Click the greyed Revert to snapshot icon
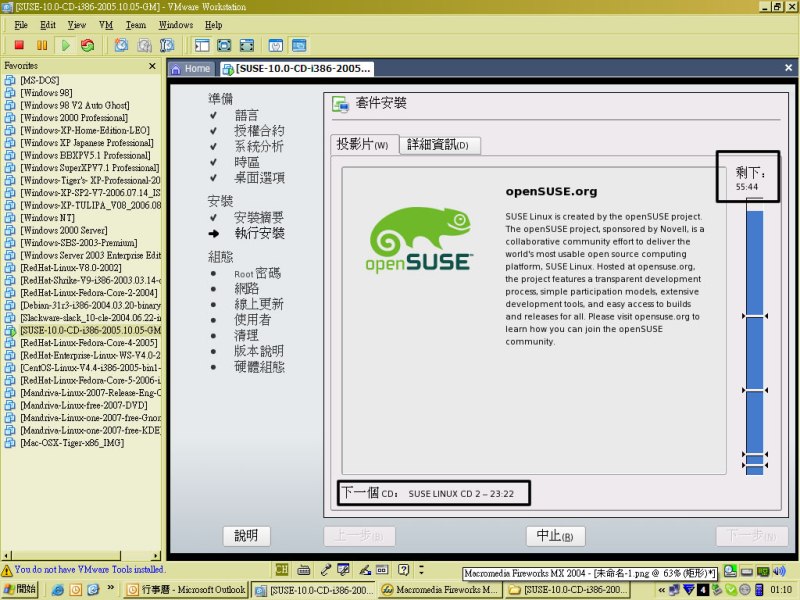Image resolution: width=800 pixels, height=600 pixels. (144, 45)
